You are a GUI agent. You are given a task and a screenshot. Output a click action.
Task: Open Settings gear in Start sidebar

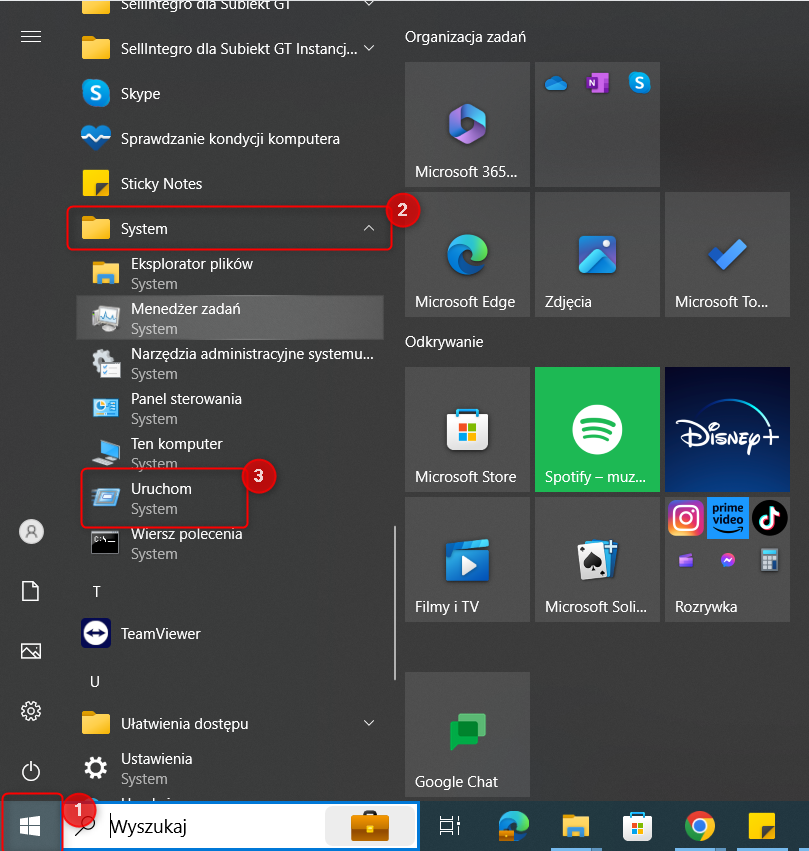pos(31,711)
